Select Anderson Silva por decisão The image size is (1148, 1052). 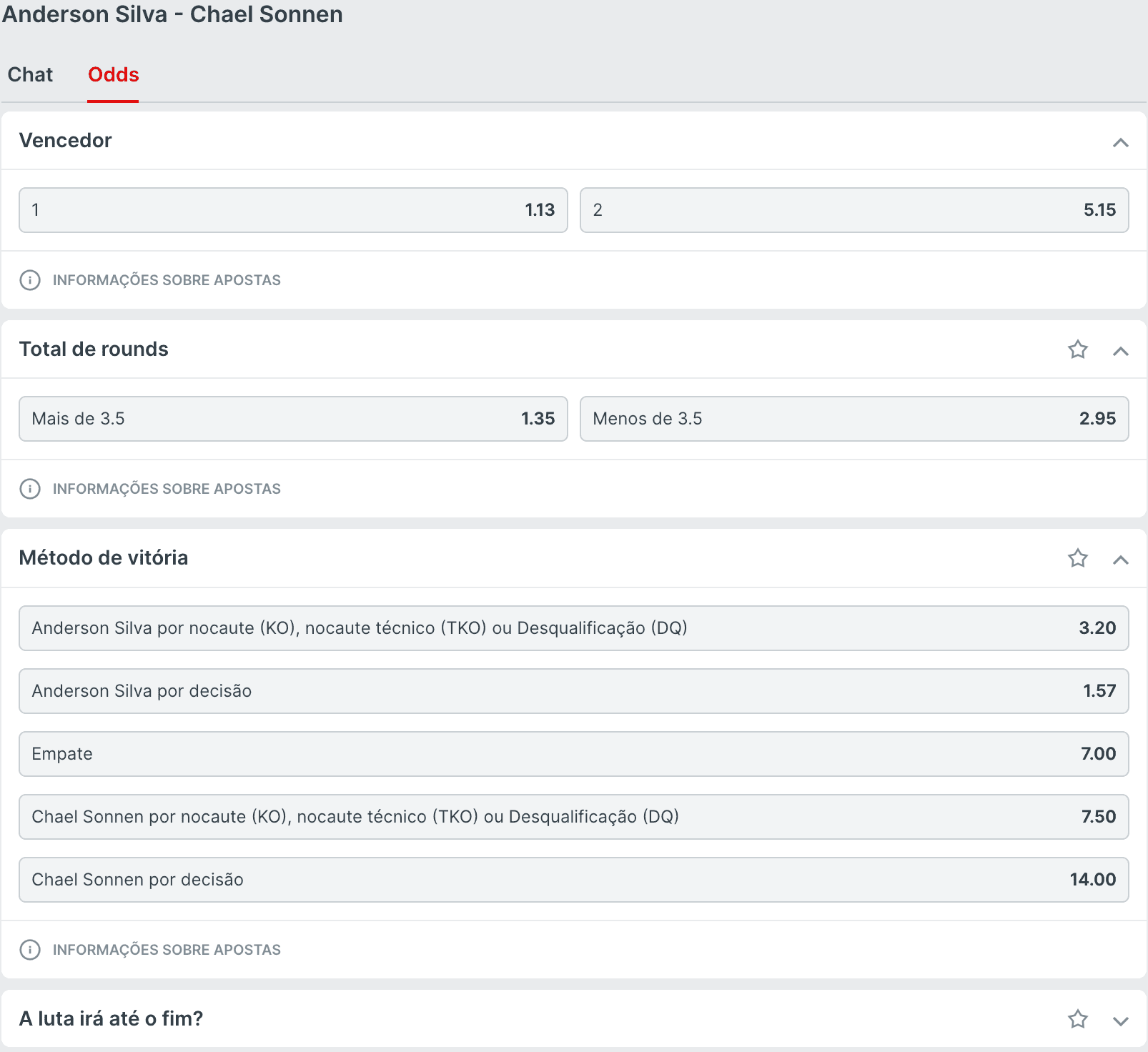(574, 691)
